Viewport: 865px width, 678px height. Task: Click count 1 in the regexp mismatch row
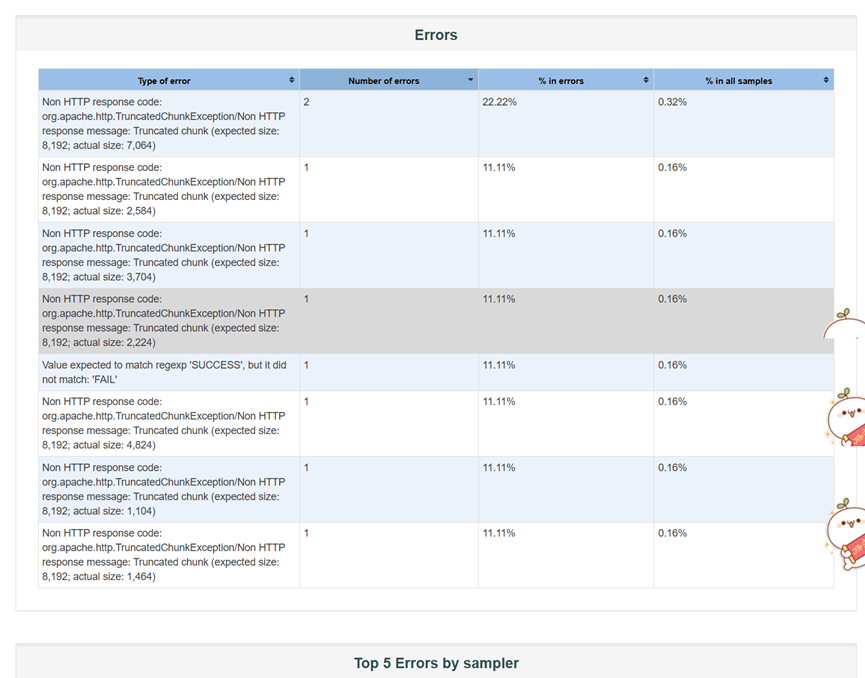(x=306, y=365)
